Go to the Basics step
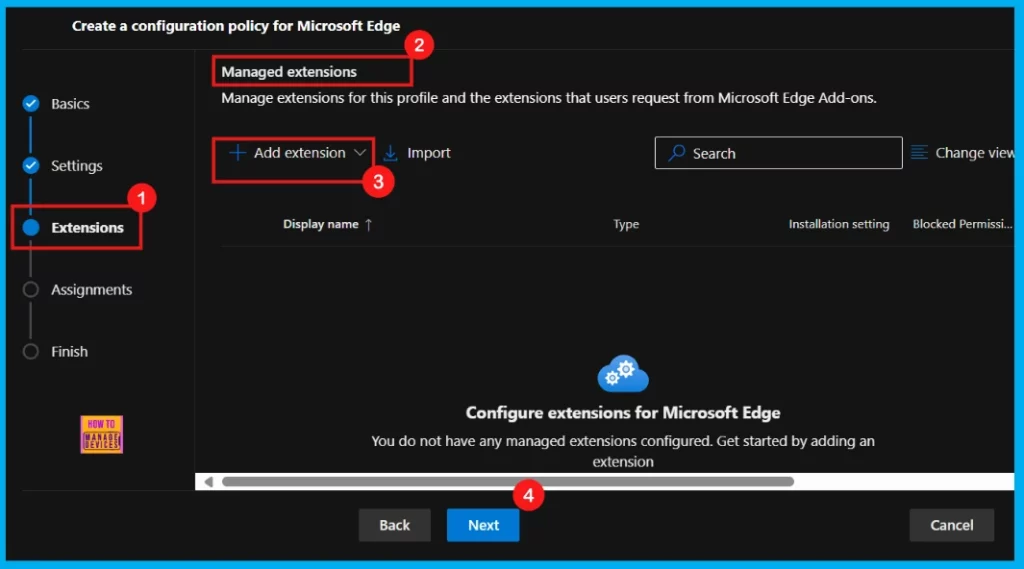Image resolution: width=1024 pixels, height=569 pixels. [x=70, y=104]
